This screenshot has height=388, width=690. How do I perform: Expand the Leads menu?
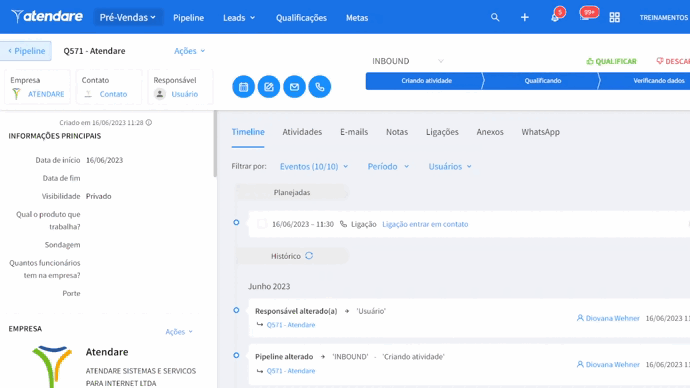click(239, 18)
